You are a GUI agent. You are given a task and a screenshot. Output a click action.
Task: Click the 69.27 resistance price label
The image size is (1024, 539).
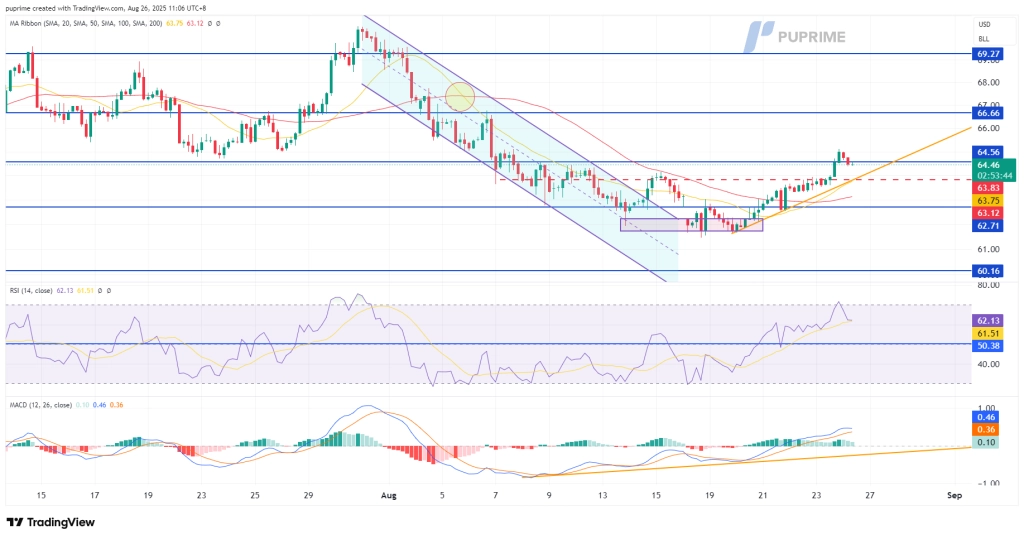989,54
